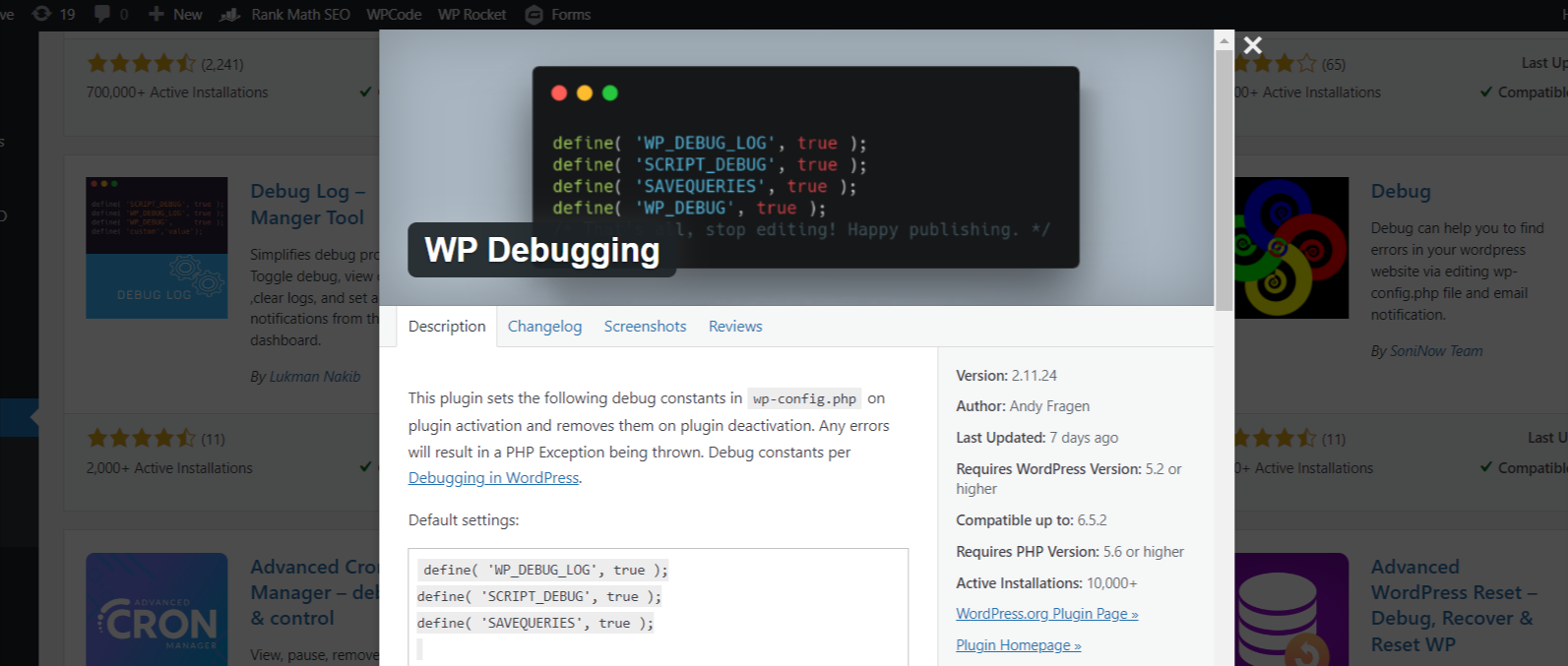The image size is (1568, 666).
Task: Open the Debug Log Manger Tool plugin title
Action: [307, 204]
